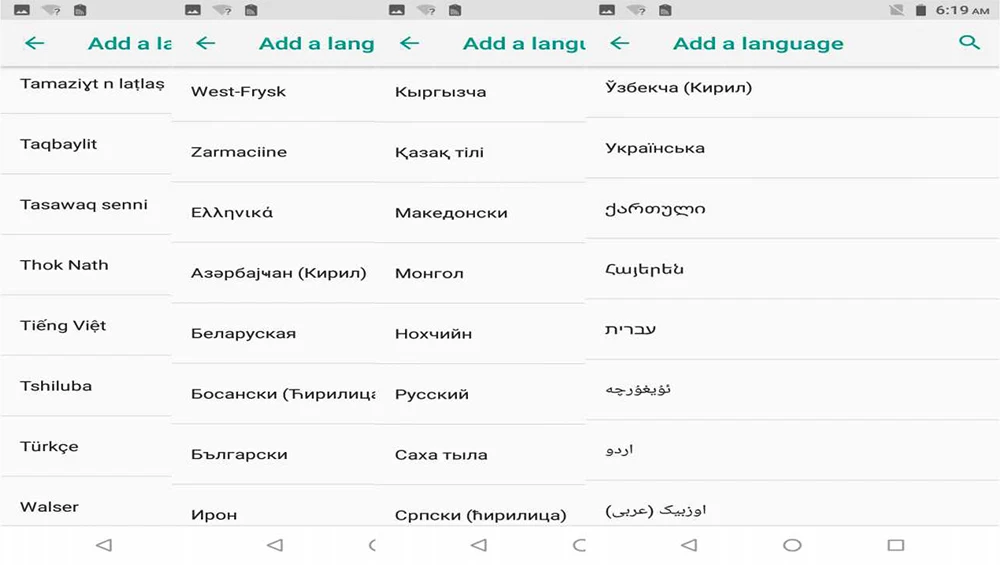
Task: Tap back arrow beside 'Add a language'
Action: 619,43
